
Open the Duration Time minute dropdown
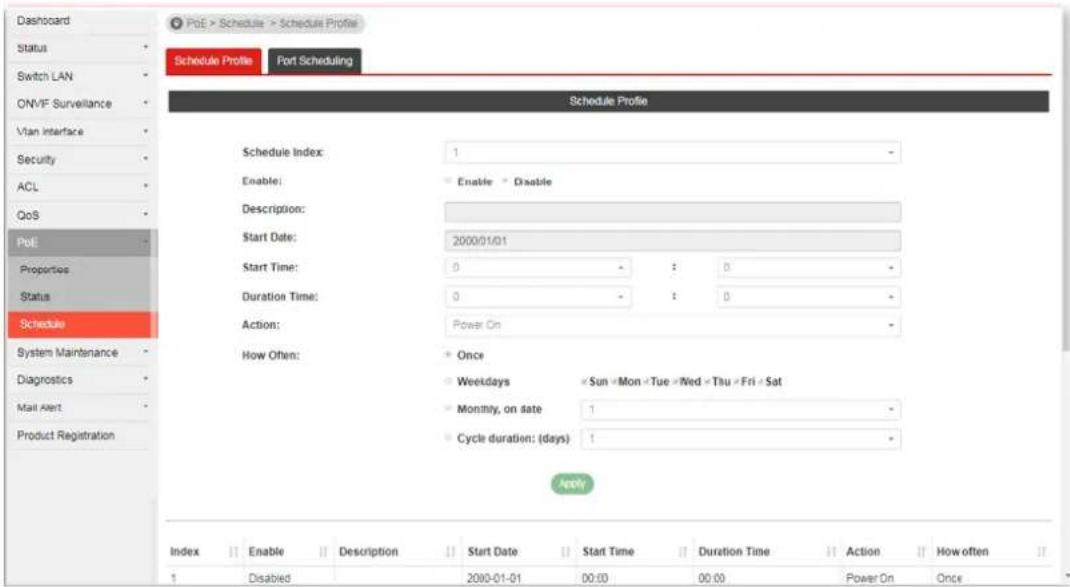coord(809,297)
